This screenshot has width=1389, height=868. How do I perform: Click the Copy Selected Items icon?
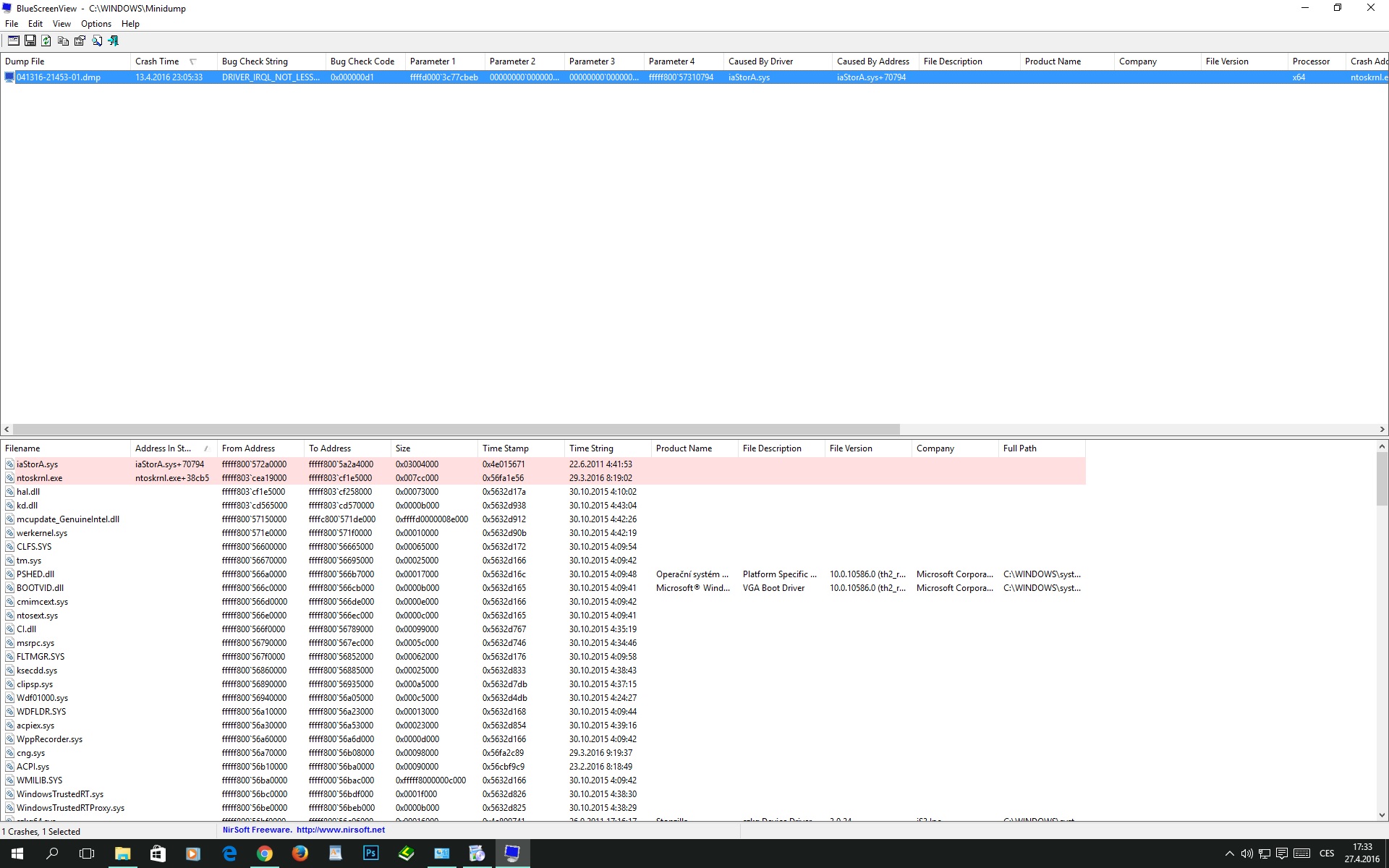(63, 41)
